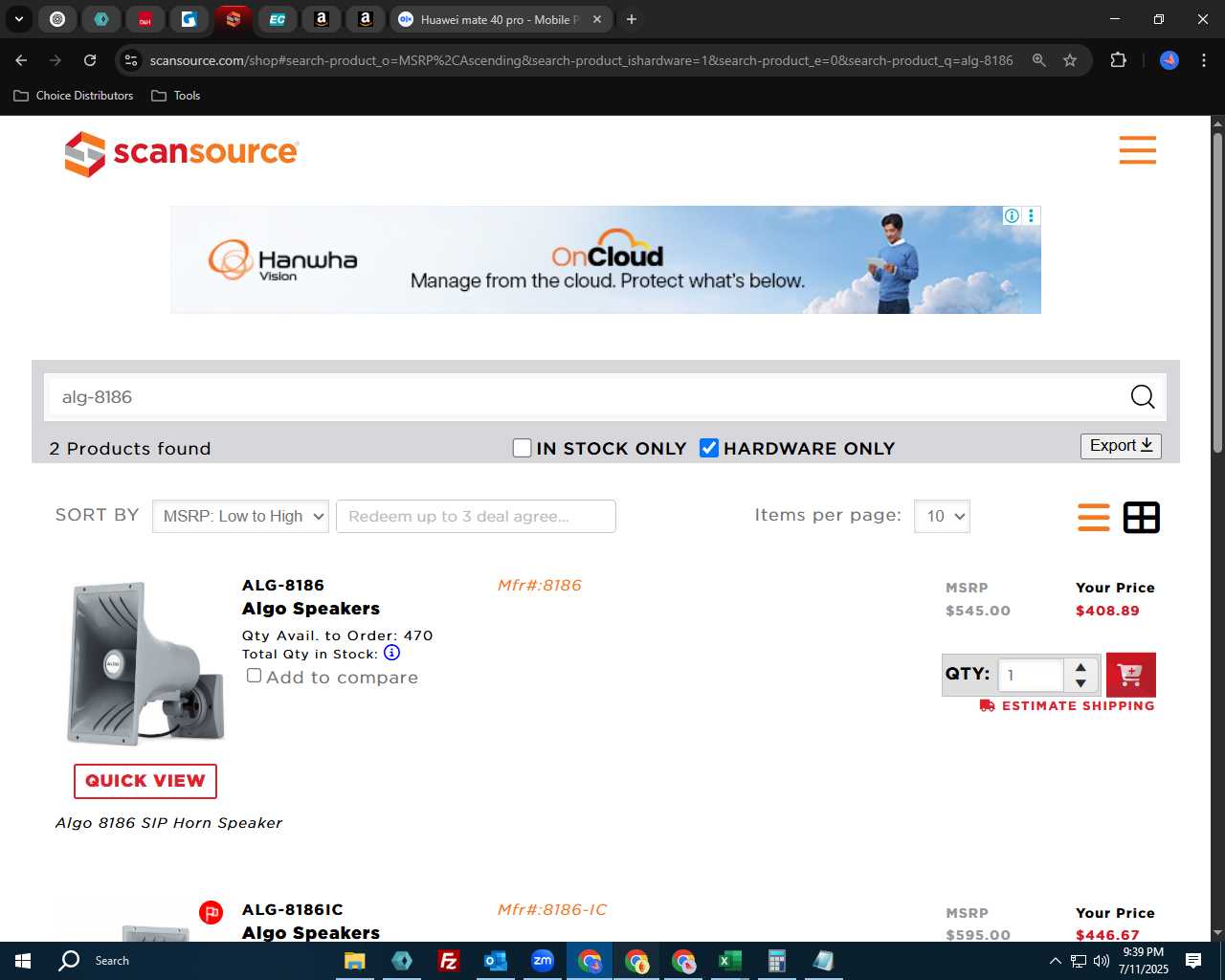Click the '2 Products found' text
The image size is (1225, 980).
coord(130,448)
